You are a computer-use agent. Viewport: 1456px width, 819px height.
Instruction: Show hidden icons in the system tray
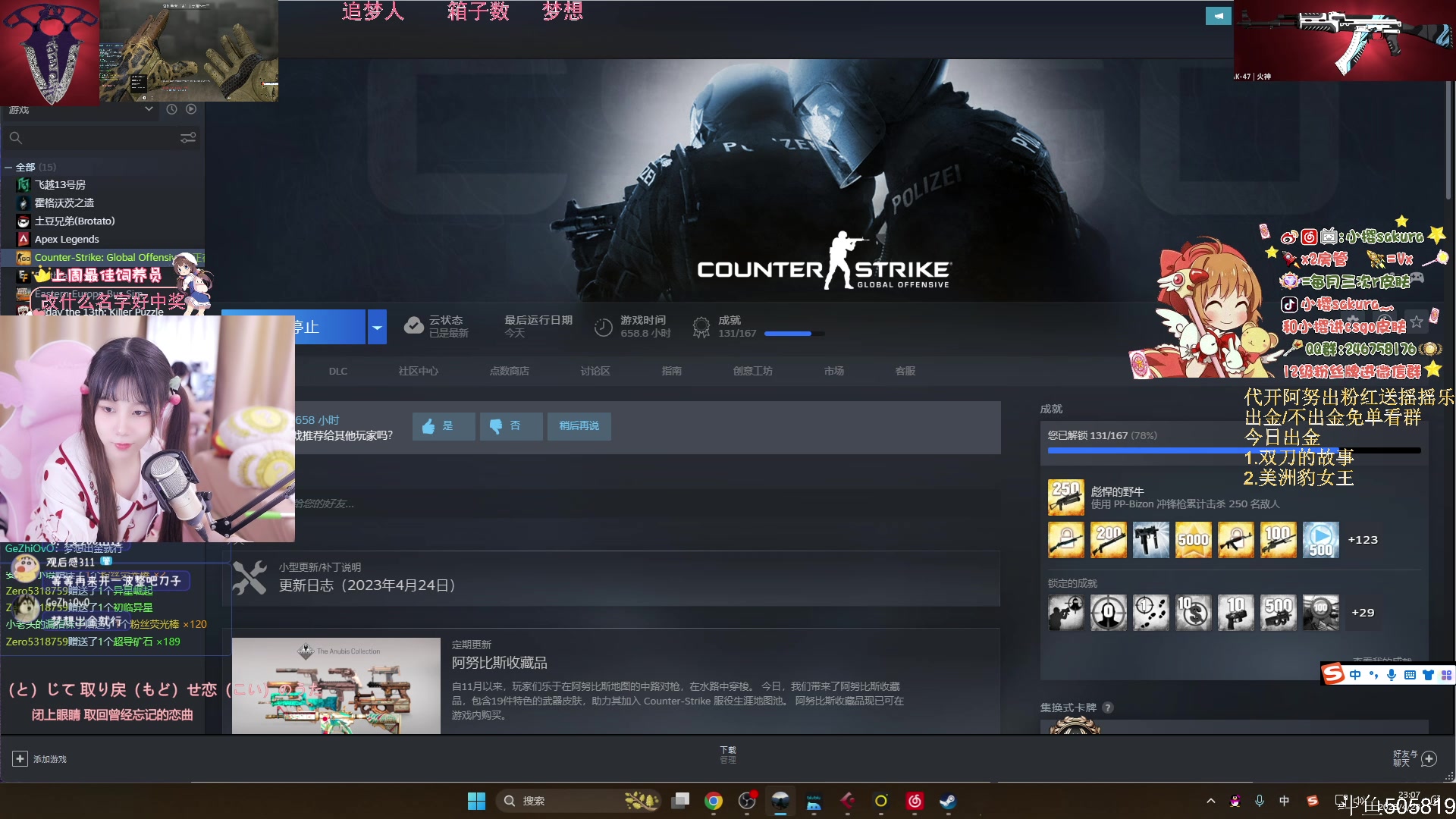tap(1210, 801)
